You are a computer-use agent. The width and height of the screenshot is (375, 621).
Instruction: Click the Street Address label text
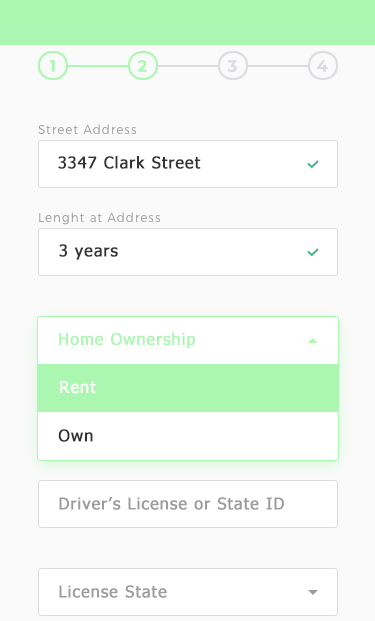click(88, 130)
